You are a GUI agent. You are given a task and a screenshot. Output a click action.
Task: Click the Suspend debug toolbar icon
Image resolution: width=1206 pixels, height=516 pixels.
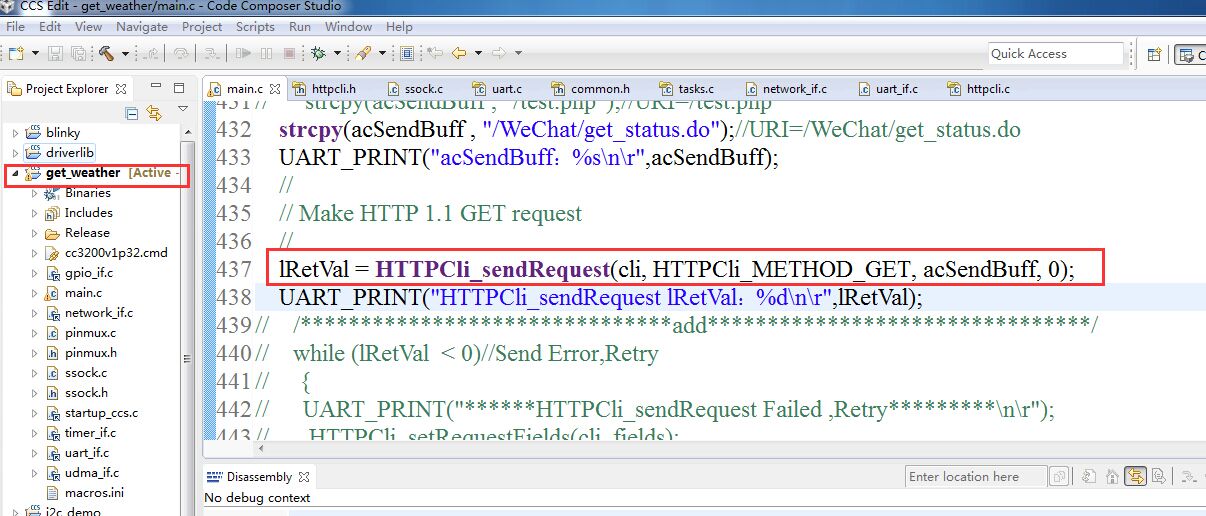[267, 53]
